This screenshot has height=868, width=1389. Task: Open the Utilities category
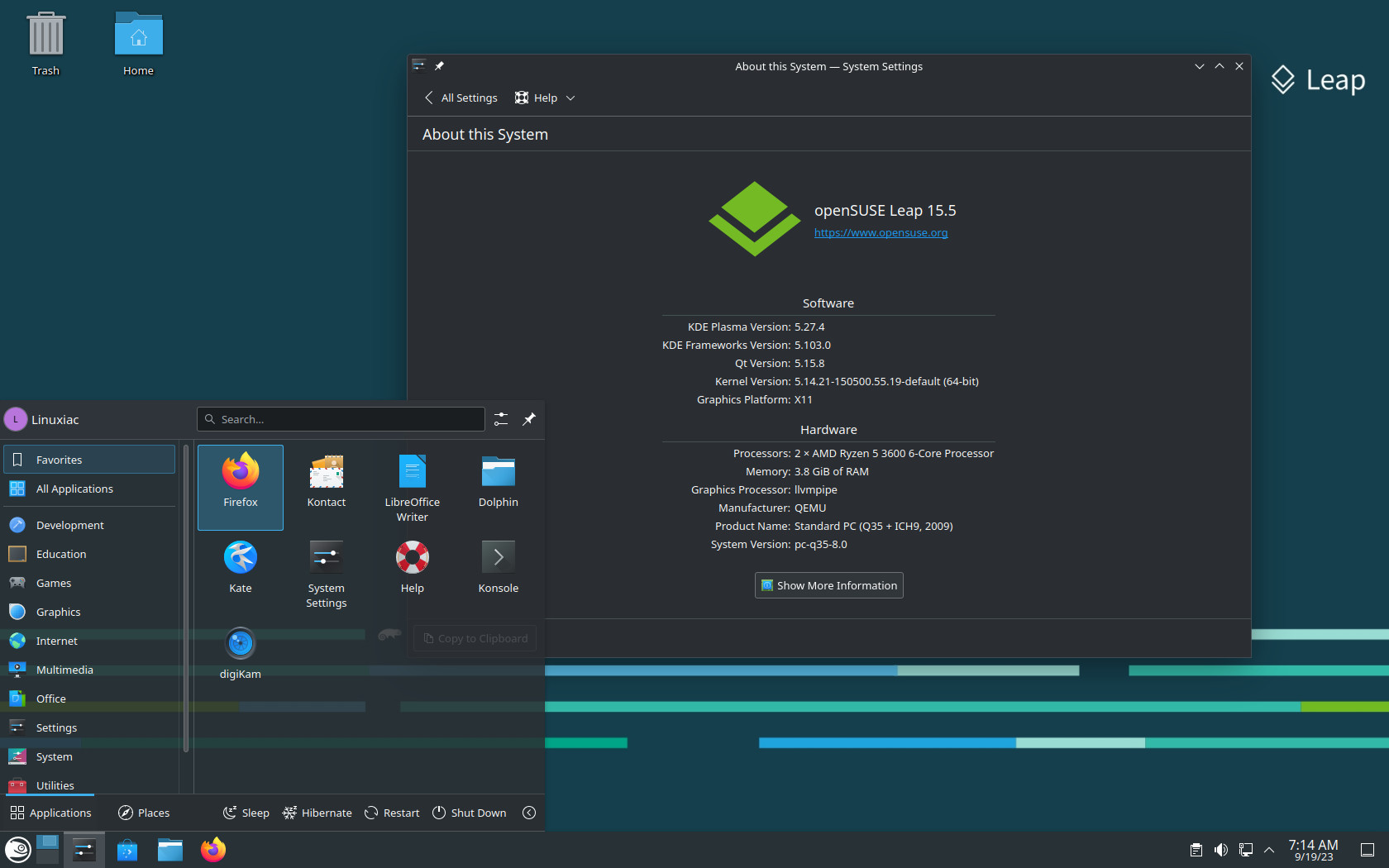click(89, 785)
